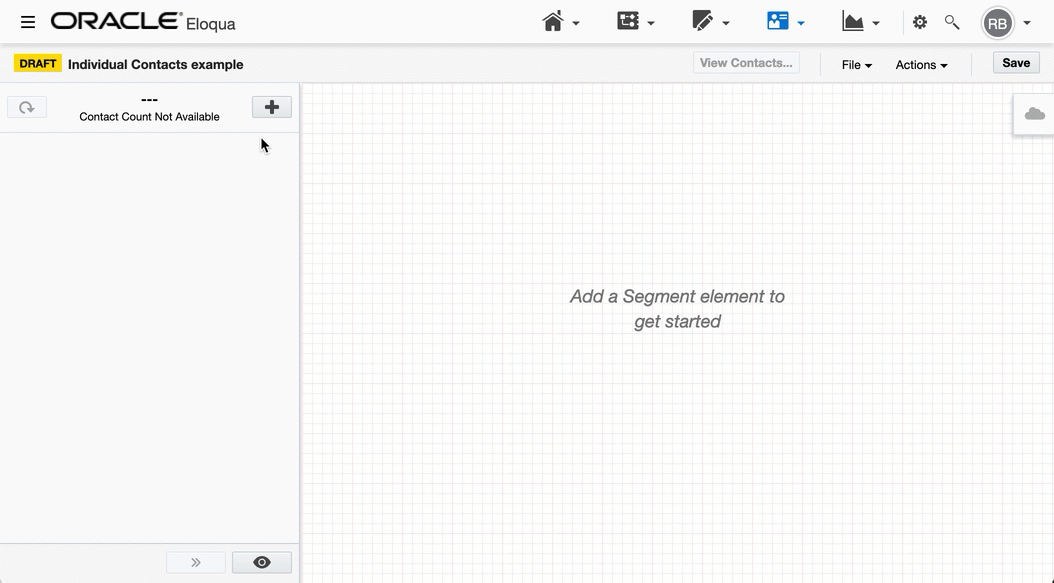
Task: Expand the dropdown arrow beside Home icon
Action: (x=576, y=23)
